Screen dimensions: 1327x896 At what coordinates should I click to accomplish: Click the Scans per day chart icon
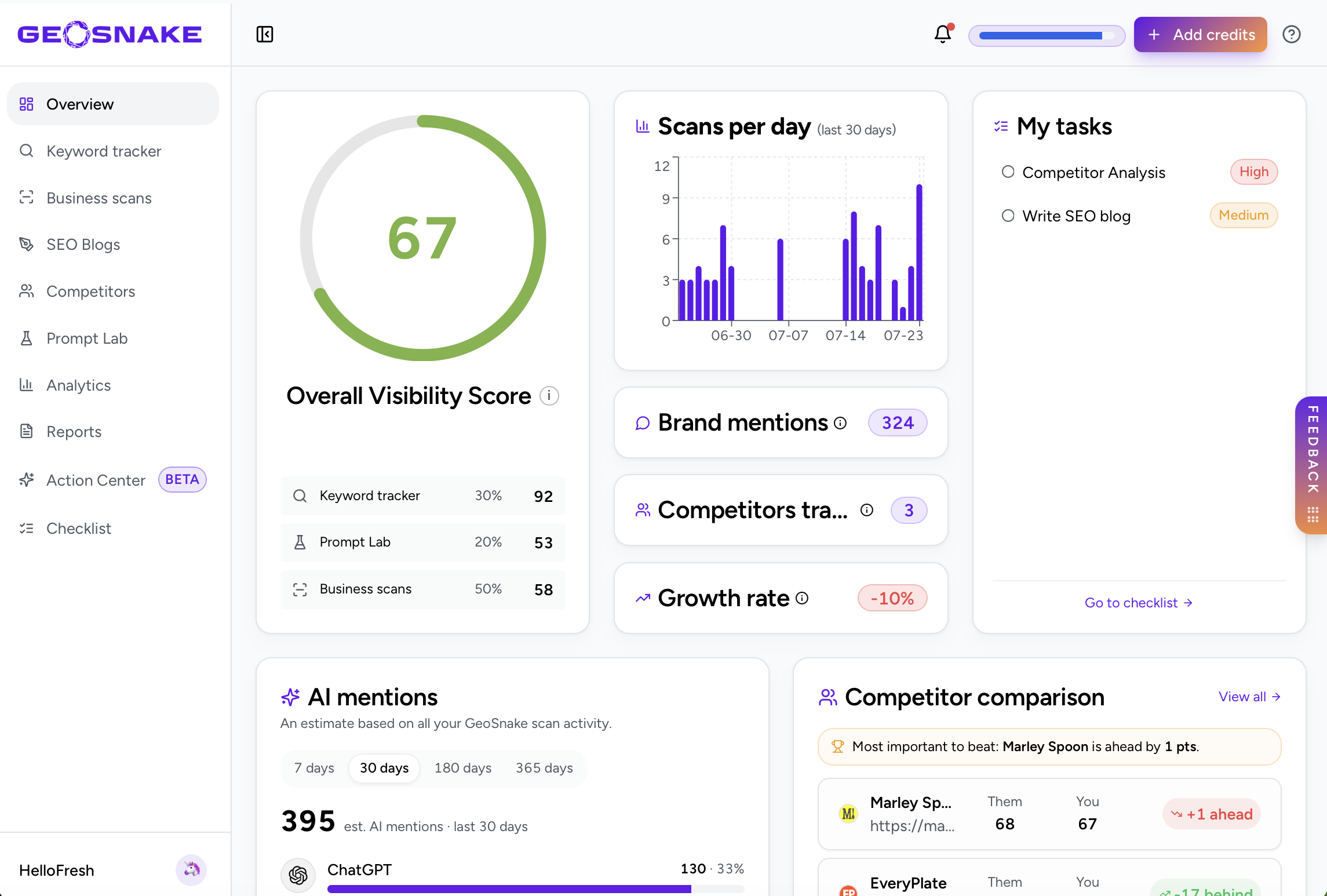tap(643, 126)
